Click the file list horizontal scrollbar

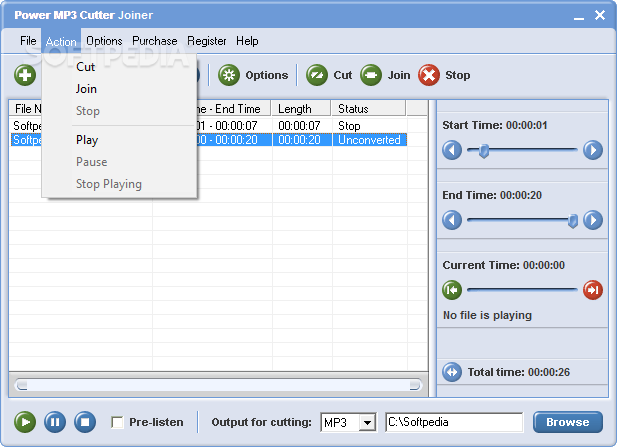(218, 385)
